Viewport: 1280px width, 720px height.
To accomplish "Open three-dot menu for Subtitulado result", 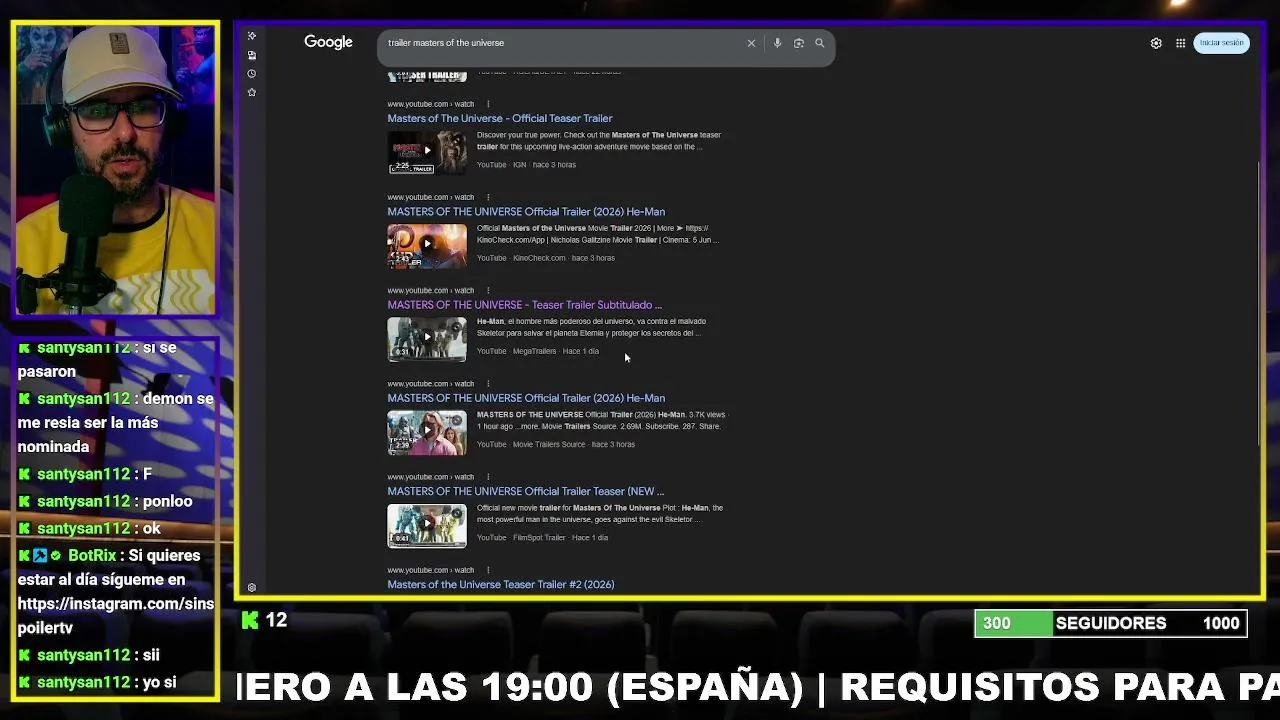I will pyautogui.click(x=488, y=290).
